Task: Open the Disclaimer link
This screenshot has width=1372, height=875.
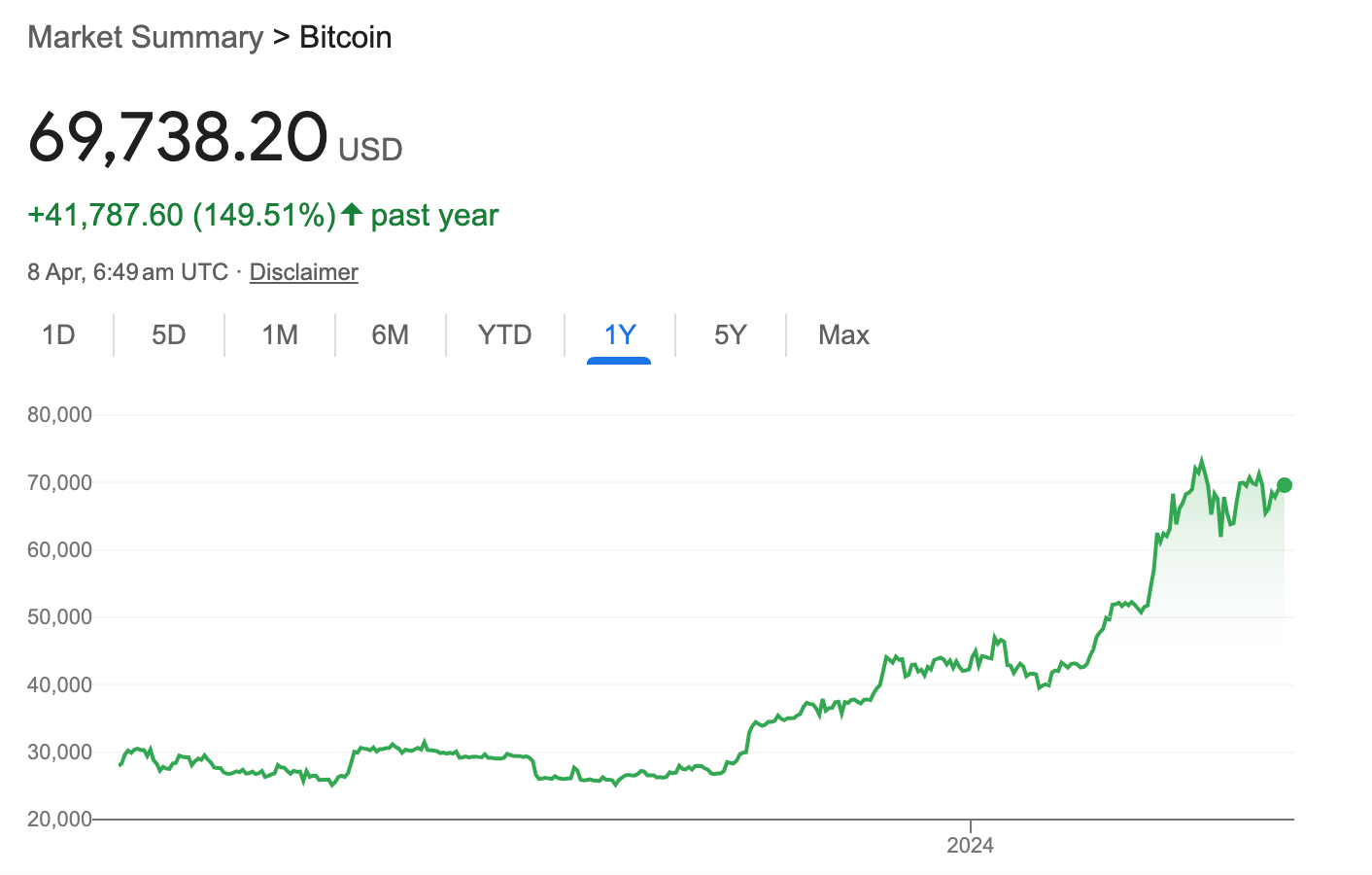Action: click(x=304, y=272)
